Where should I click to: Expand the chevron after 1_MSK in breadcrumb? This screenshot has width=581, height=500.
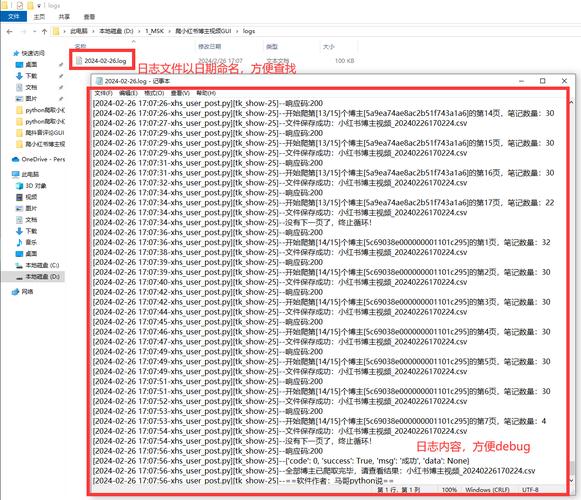point(169,31)
